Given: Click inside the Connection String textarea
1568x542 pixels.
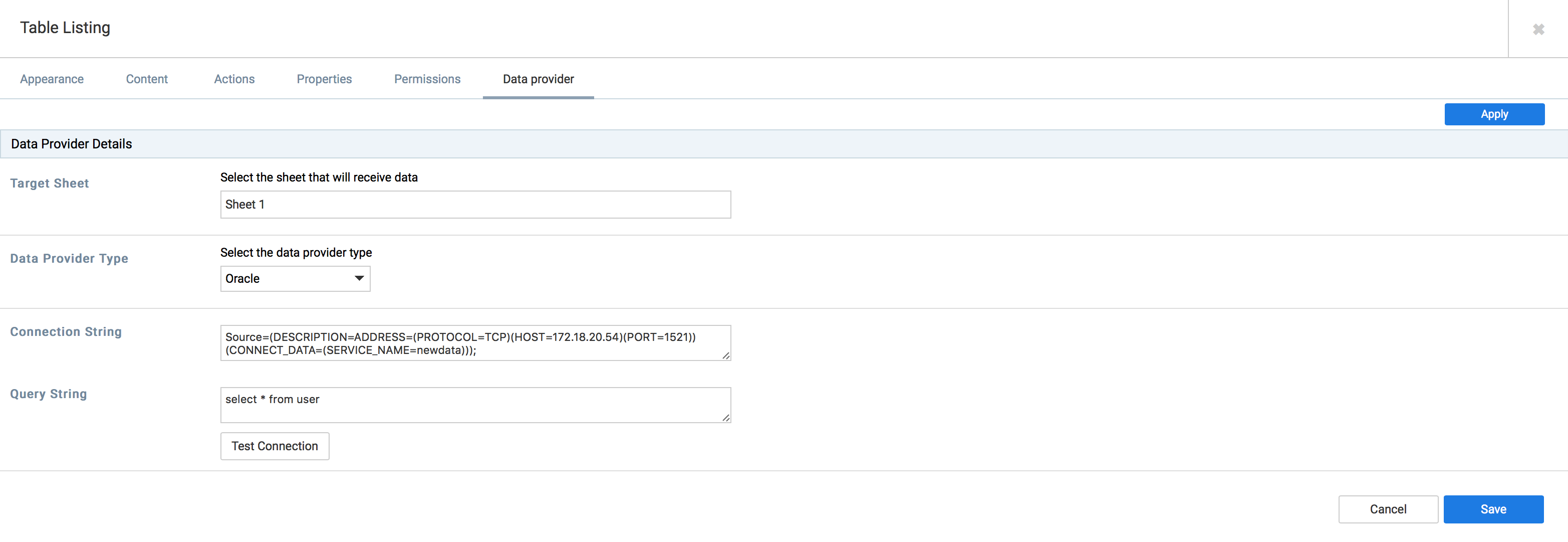Looking at the screenshot, I should click(475, 343).
